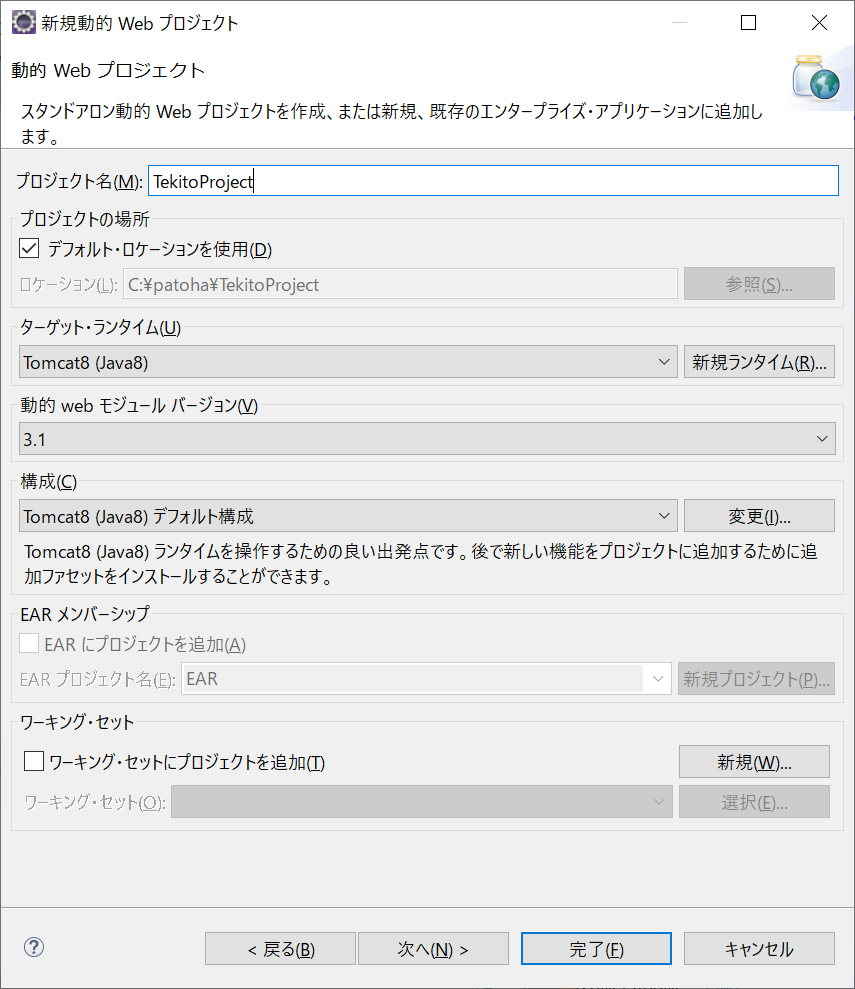Image resolution: width=855 pixels, height=989 pixels.
Task: Proceed with 次へ(N) > button
Action: 433,949
